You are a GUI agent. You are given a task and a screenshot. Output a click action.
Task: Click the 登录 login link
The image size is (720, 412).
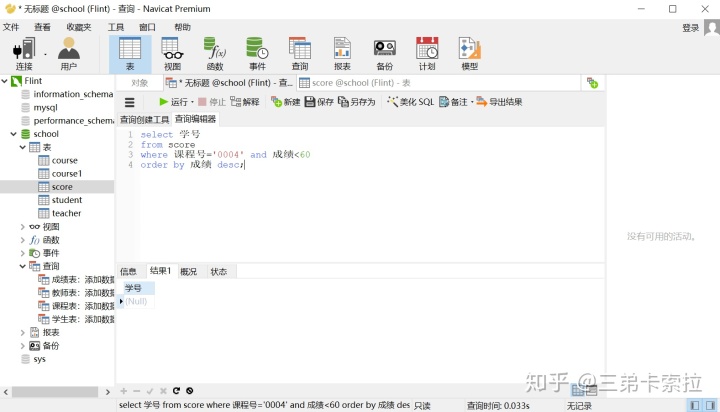pos(690,28)
